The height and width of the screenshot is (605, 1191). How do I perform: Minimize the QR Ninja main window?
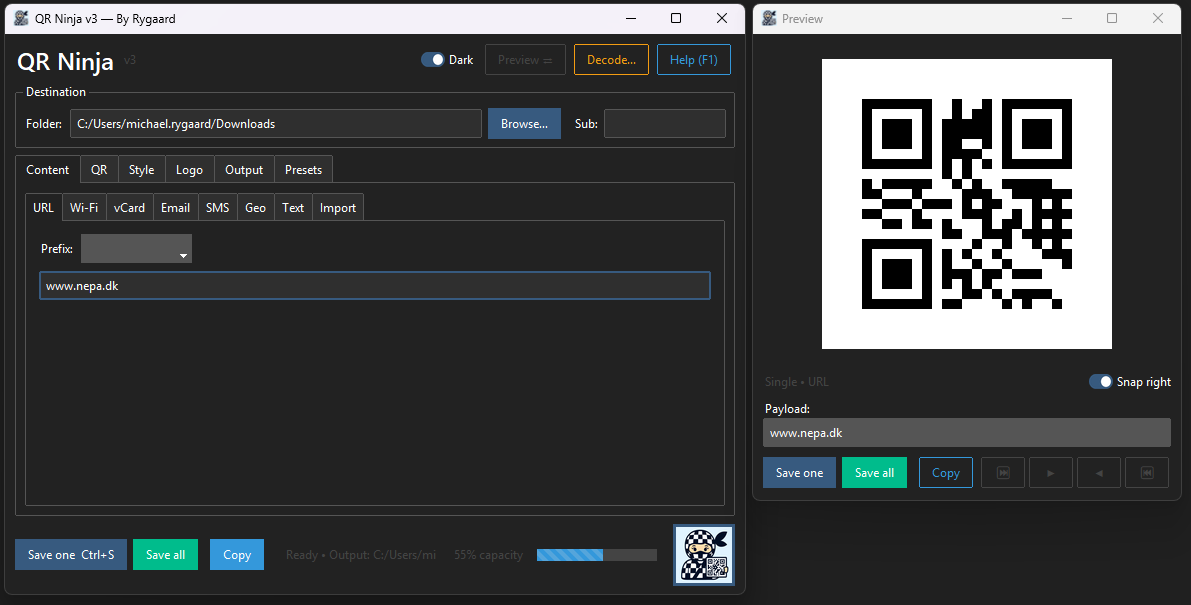click(630, 18)
